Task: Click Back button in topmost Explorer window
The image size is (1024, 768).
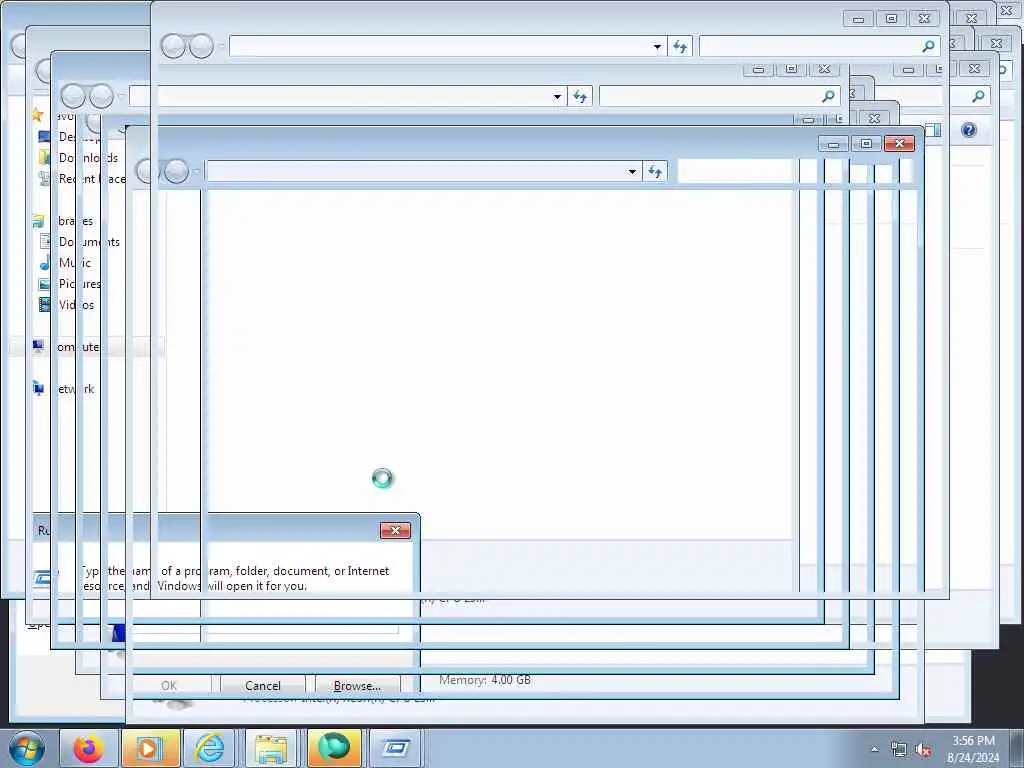Action: coord(172,46)
